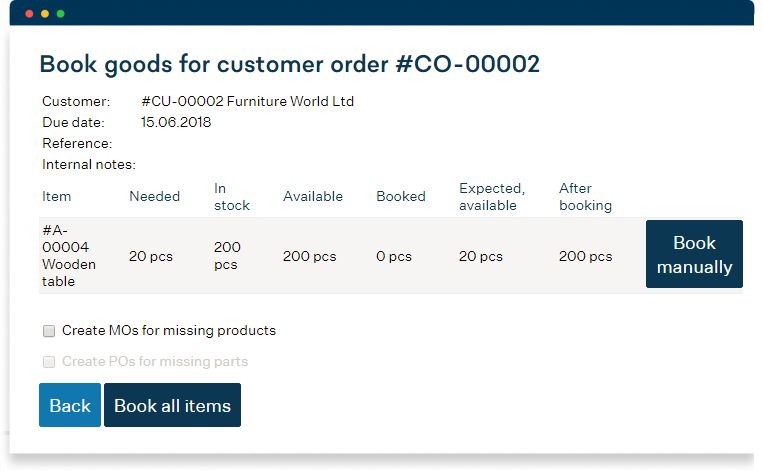763x471 pixels.
Task: Click the Booked column header
Action: [x=400, y=197]
